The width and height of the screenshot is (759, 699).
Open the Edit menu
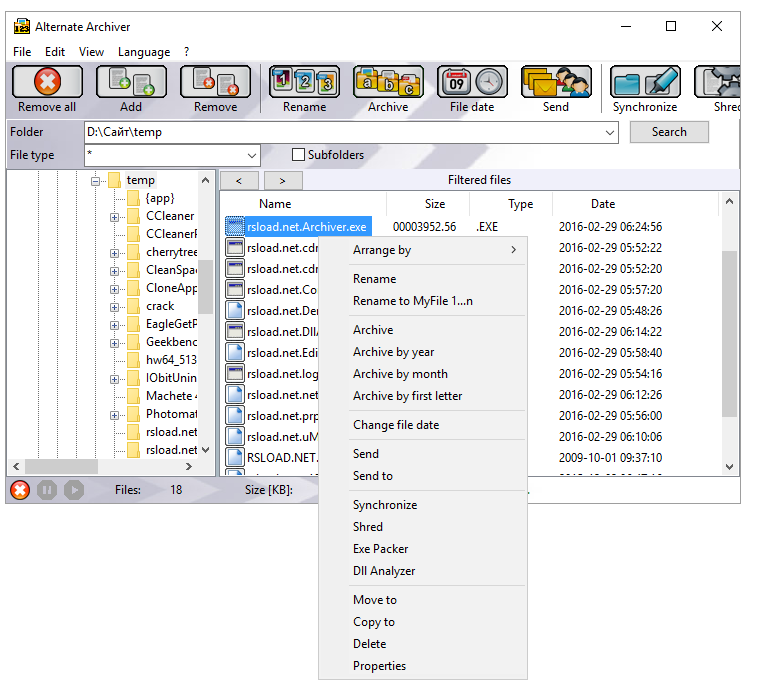coord(55,52)
